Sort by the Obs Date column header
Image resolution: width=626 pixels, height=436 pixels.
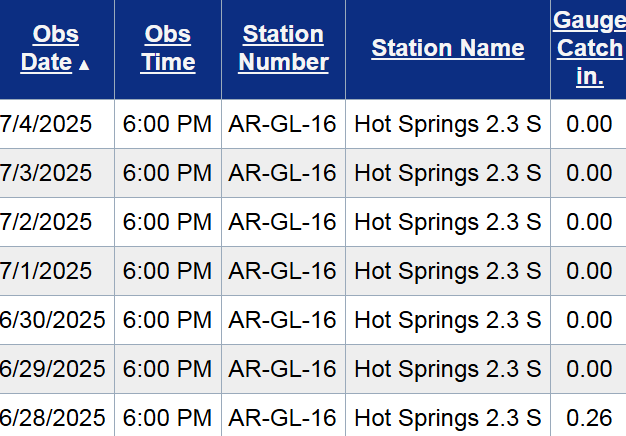point(50,49)
